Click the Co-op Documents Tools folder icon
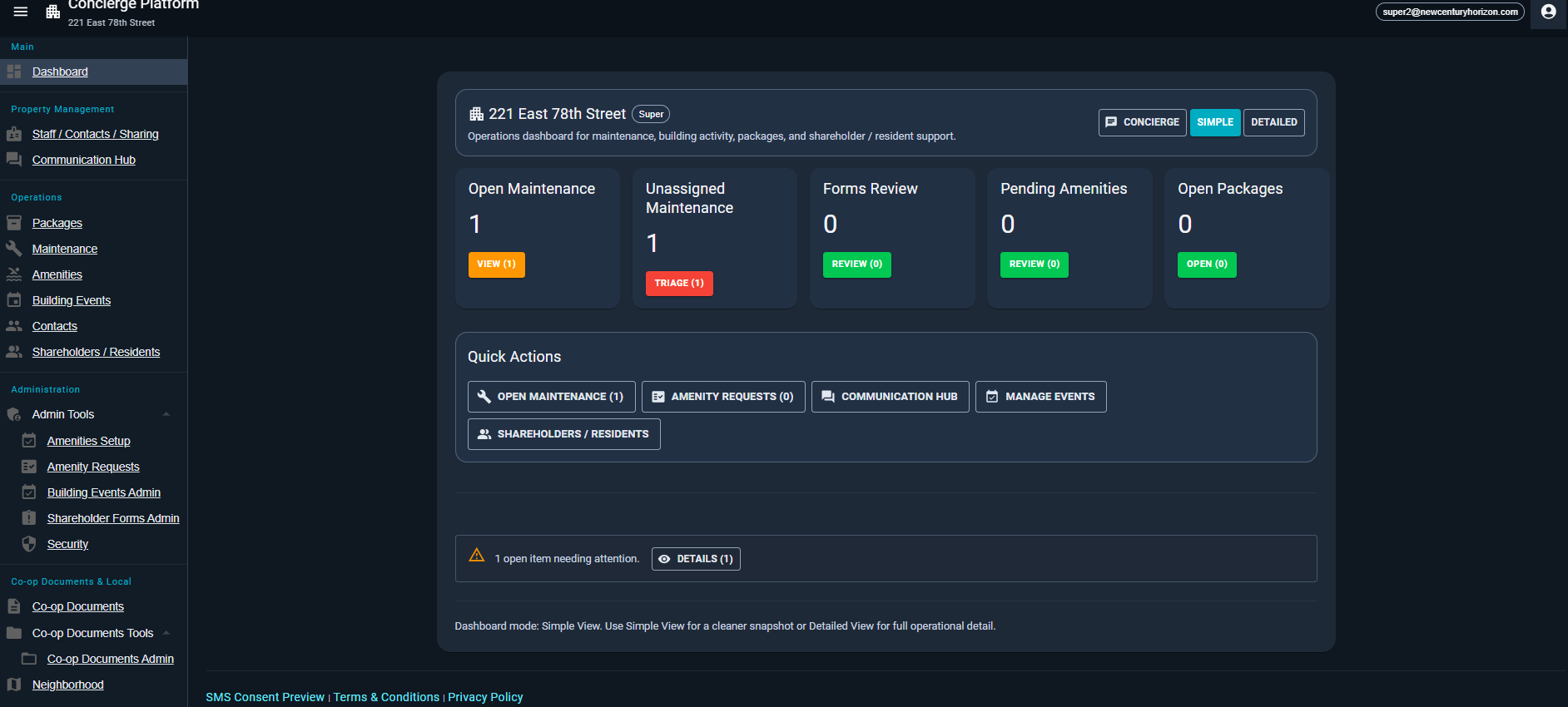Image resolution: width=1568 pixels, height=707 pixels. 14,633
